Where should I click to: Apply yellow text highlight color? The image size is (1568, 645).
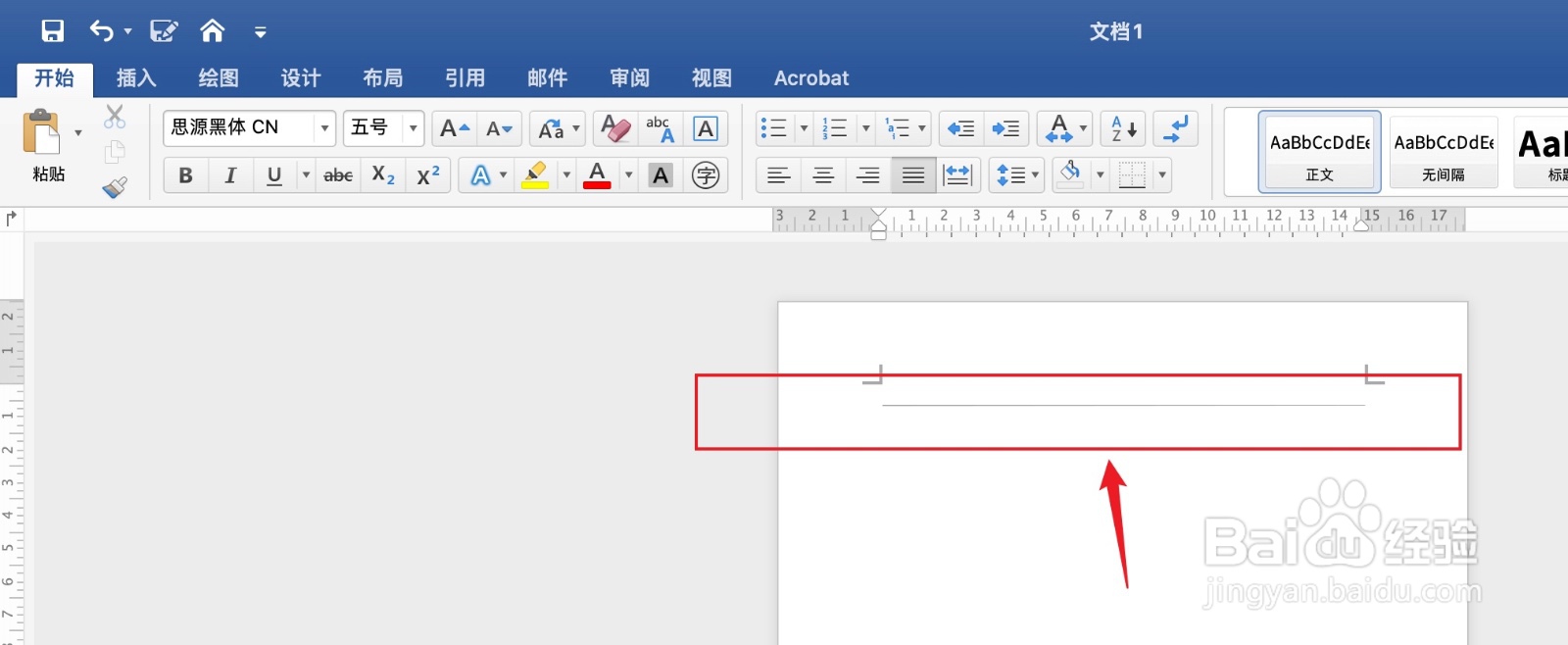(x=535, y=175)
